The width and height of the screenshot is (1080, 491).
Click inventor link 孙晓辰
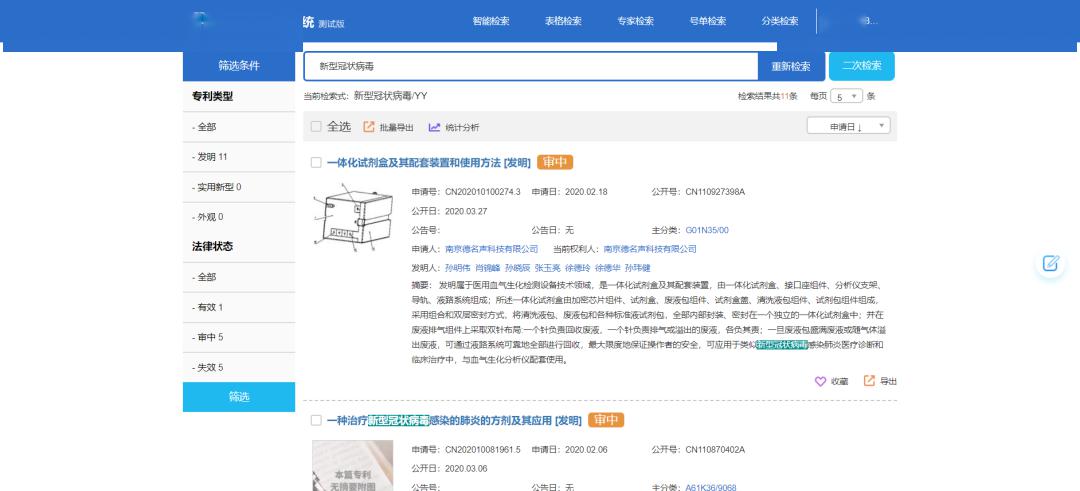click(517, 268)
